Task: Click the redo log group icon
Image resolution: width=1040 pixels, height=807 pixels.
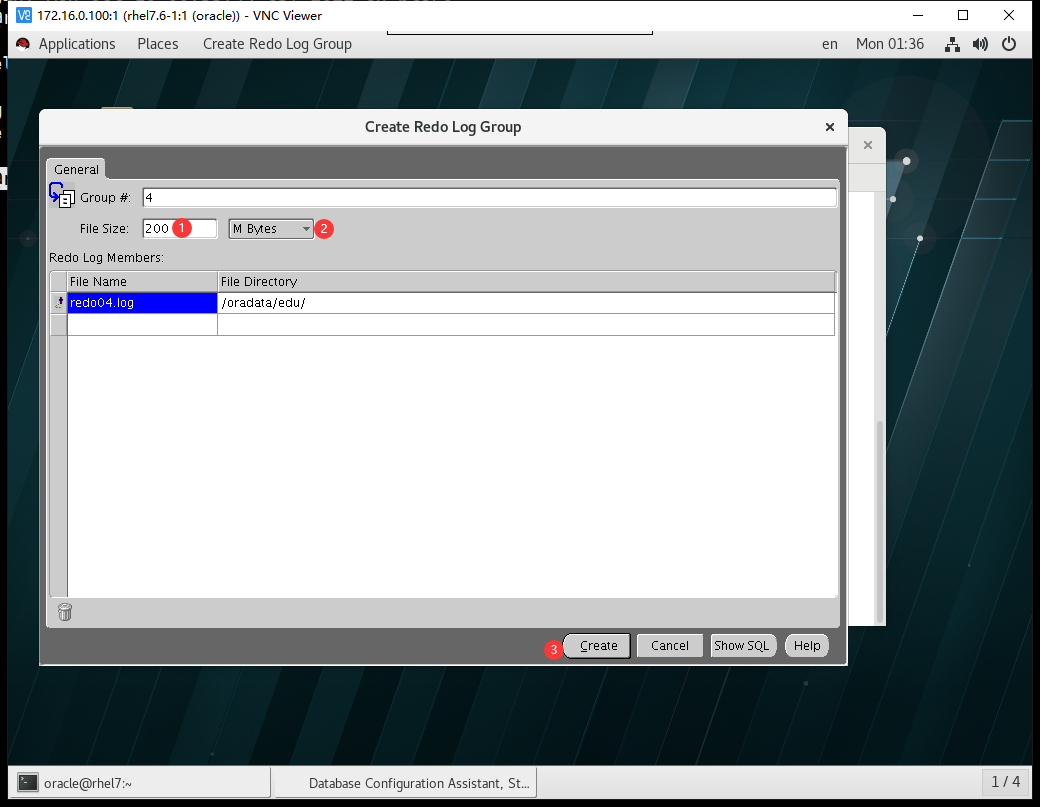Action: [x=62, y=195]
